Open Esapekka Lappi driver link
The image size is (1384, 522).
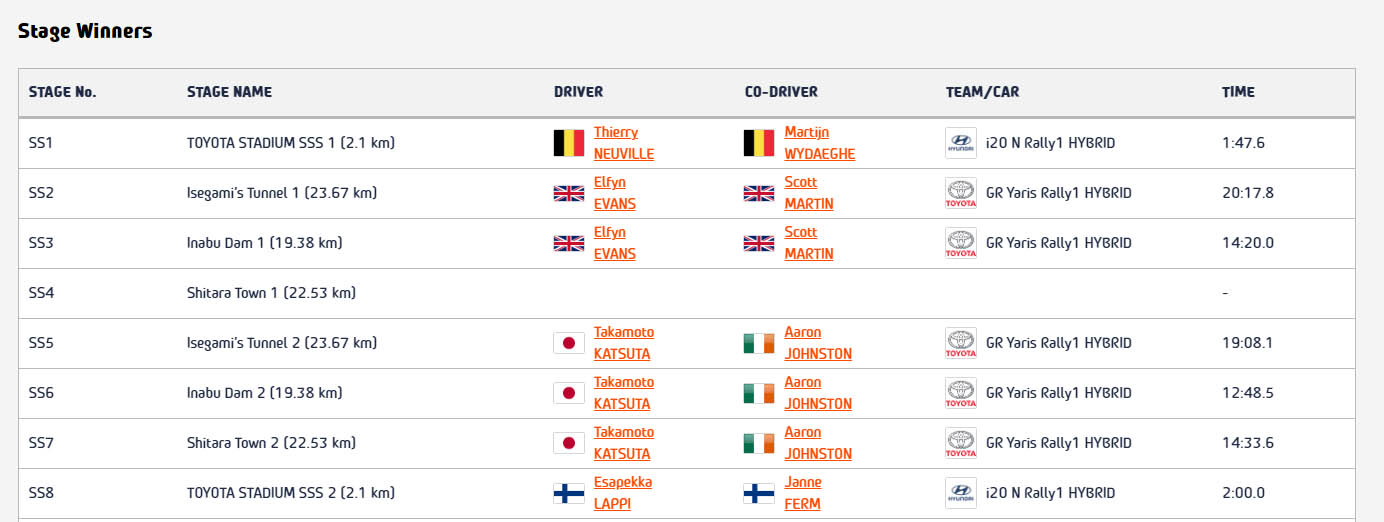(623, 493)
